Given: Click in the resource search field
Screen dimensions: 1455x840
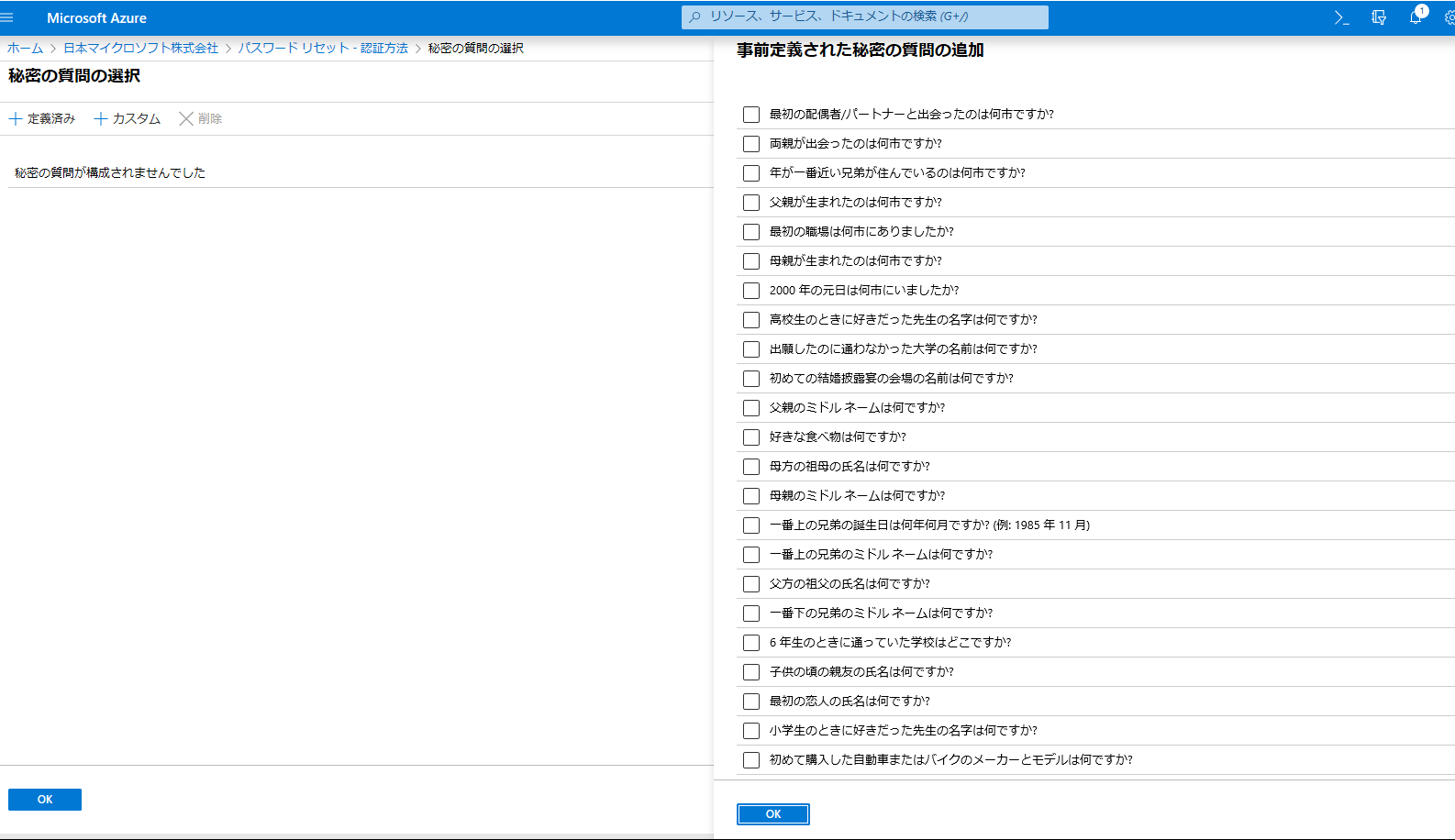Looking at the screenshot, I should (x=864, y=17).
